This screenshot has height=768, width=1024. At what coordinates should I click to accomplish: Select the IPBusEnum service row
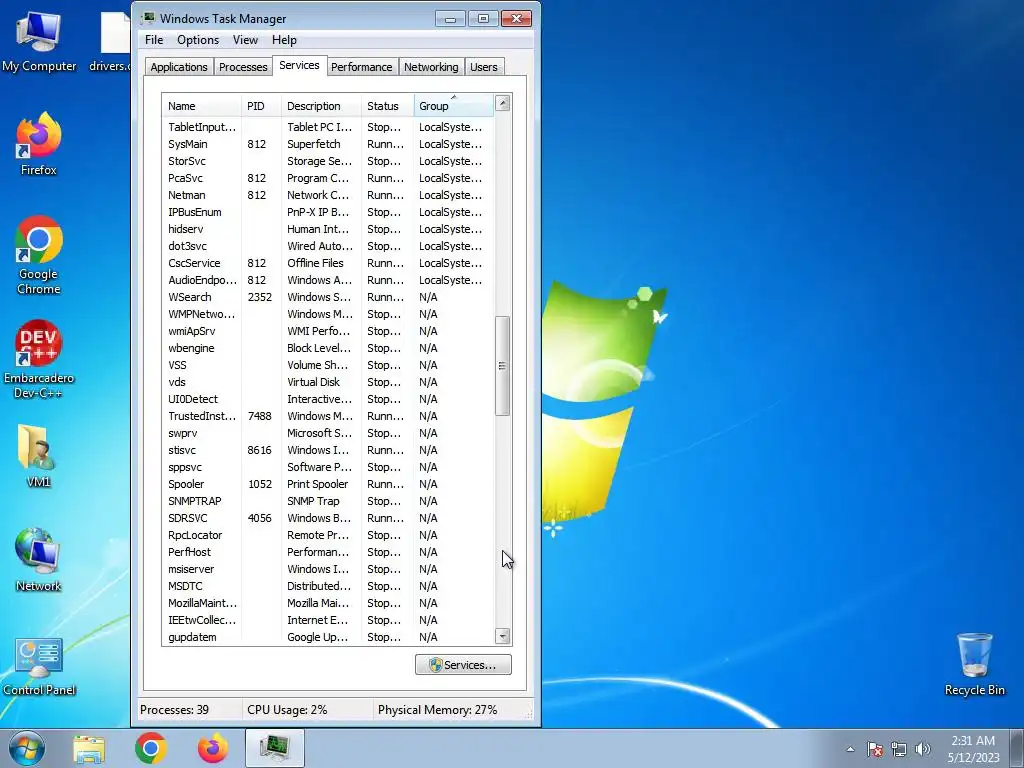pos(328,212)
